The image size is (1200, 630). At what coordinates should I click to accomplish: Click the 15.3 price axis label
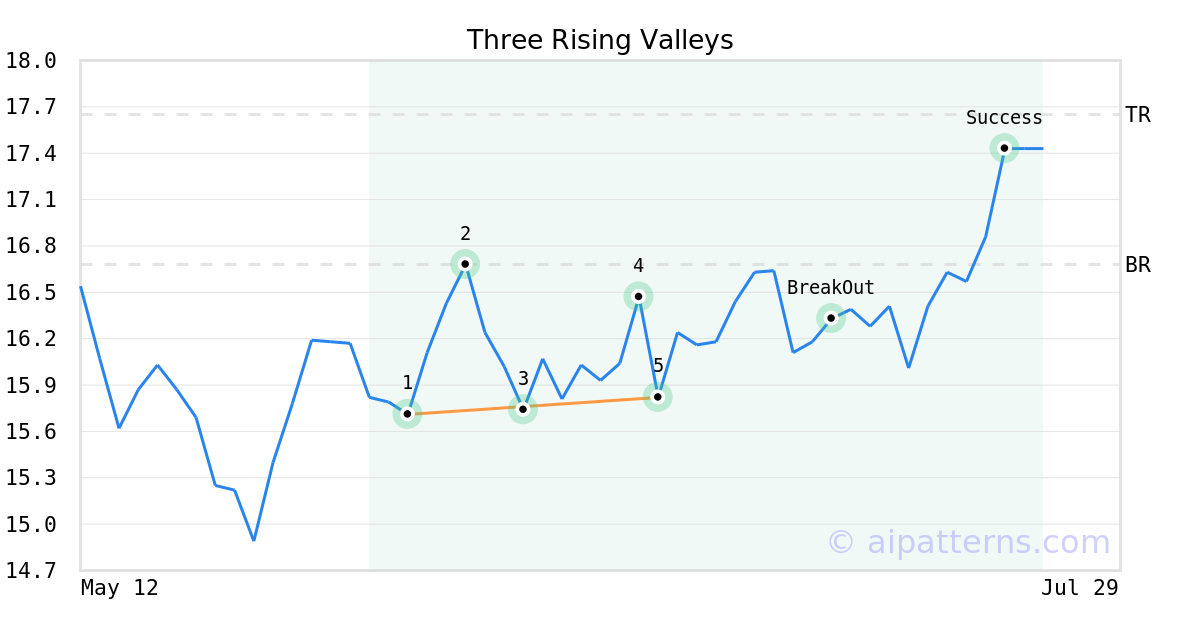[31, 478]
